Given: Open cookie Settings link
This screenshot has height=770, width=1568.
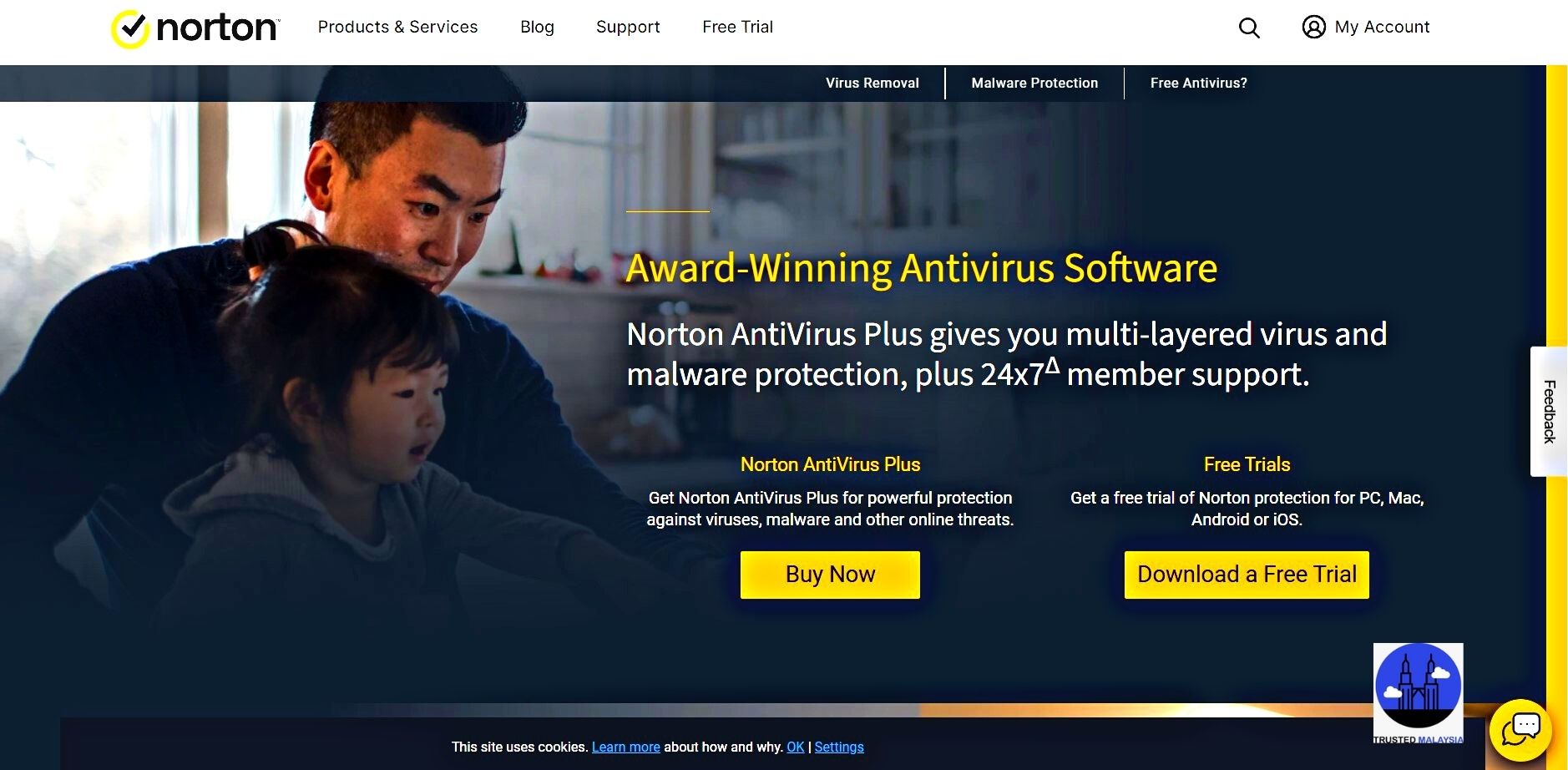Looking at the screenshot, I should coord(839,747).
